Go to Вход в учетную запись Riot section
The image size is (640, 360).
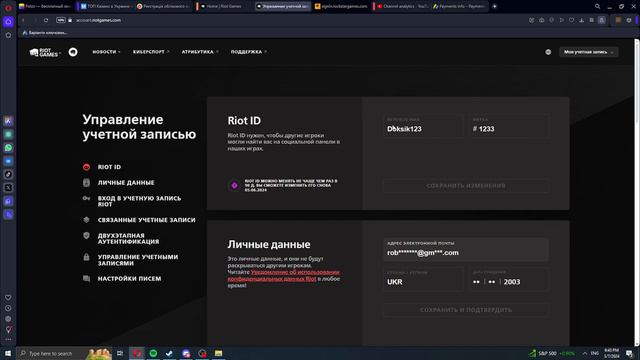pos(139,201)
